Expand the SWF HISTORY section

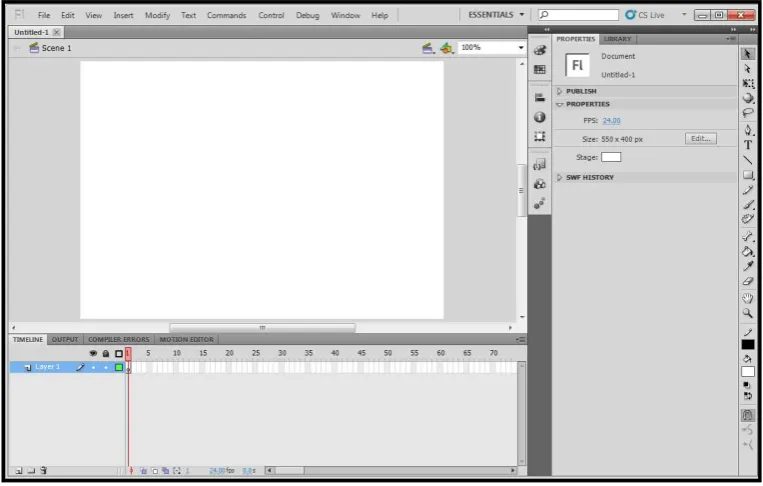pos(559,177)
